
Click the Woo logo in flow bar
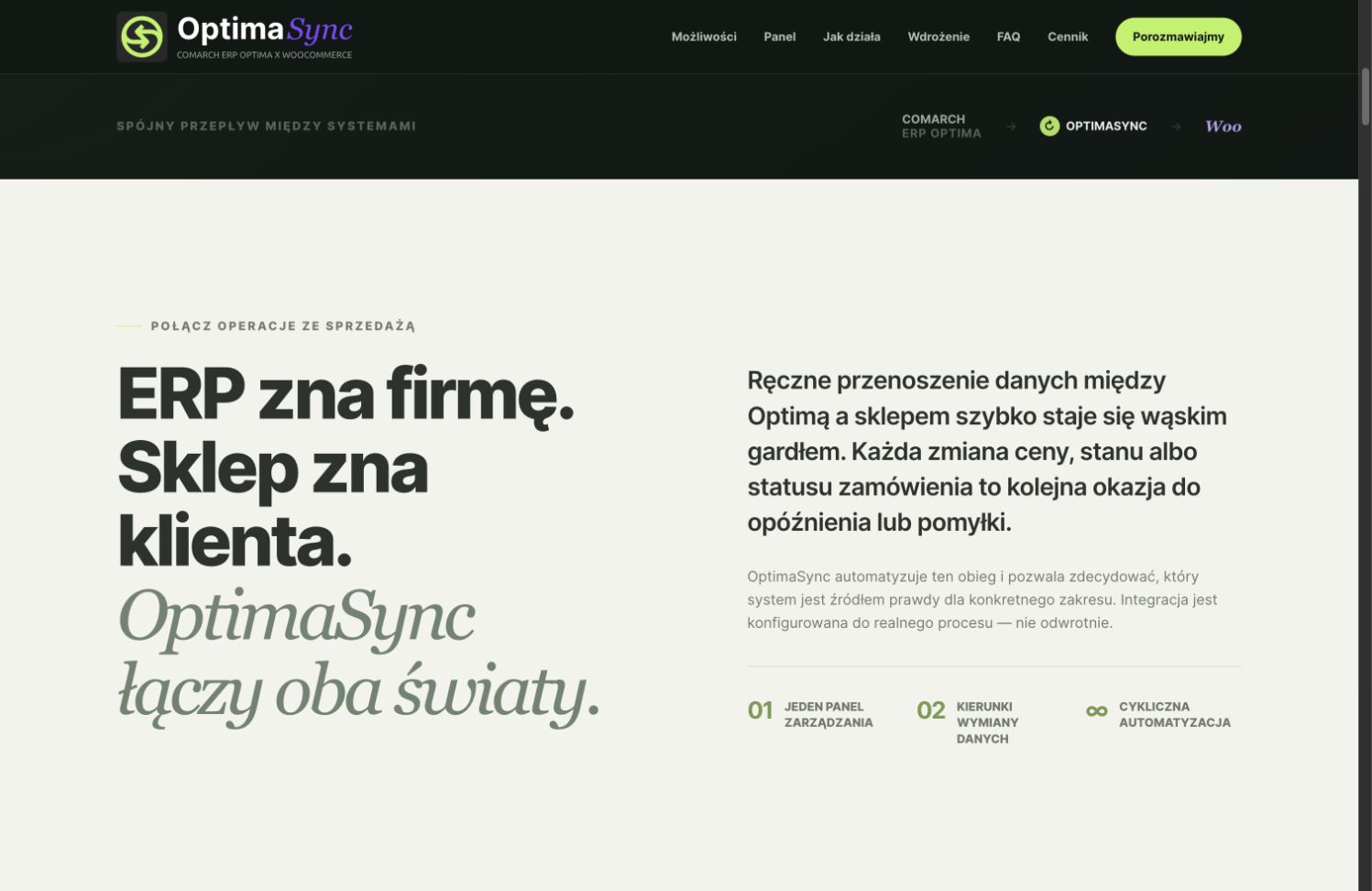coord(1224,126)
